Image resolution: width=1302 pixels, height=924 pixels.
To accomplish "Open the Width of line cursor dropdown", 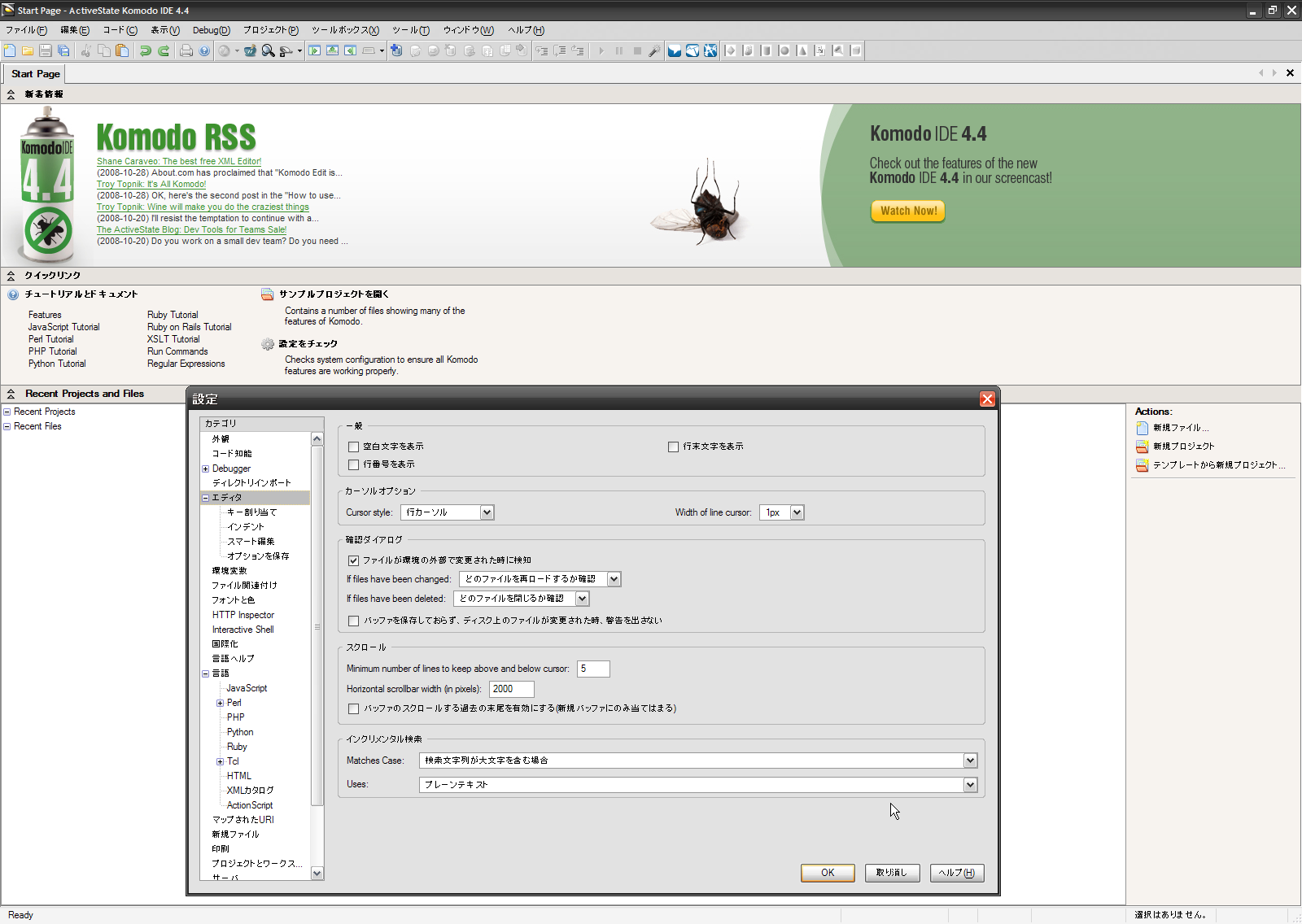I will tap(797, 512).
